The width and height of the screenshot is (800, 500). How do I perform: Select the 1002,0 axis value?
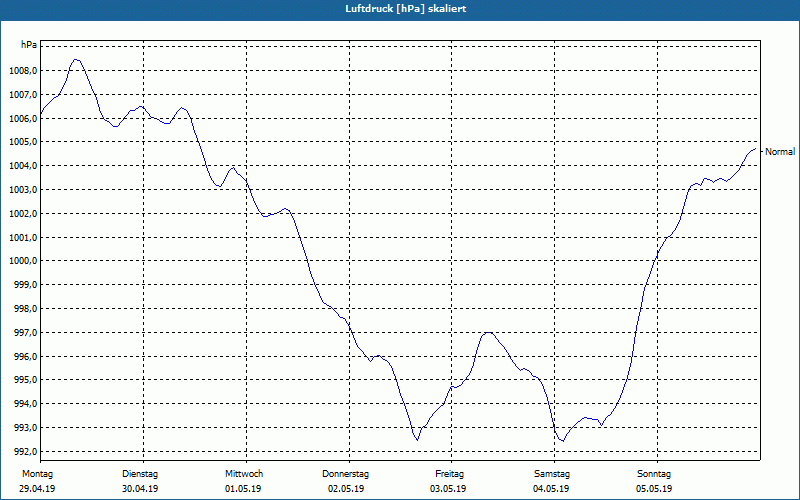coord(23,214)
